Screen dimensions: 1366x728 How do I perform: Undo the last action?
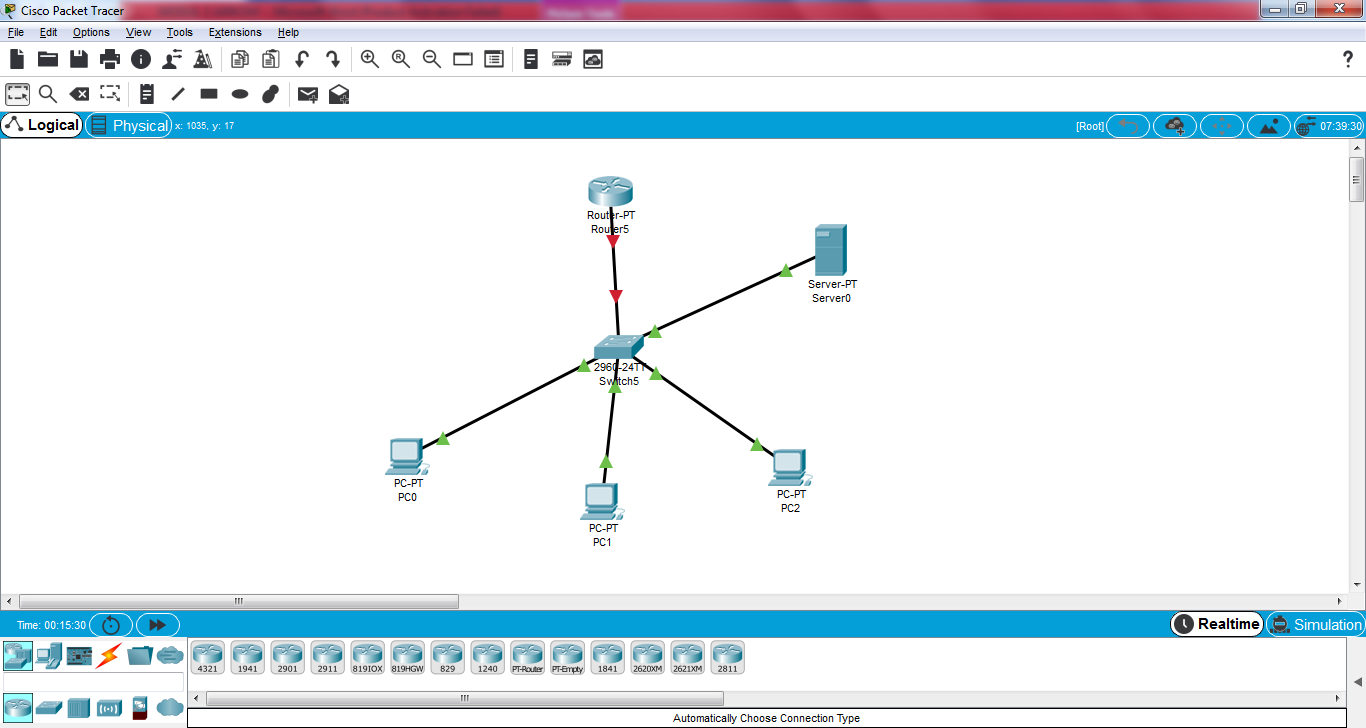coord(302,59)
